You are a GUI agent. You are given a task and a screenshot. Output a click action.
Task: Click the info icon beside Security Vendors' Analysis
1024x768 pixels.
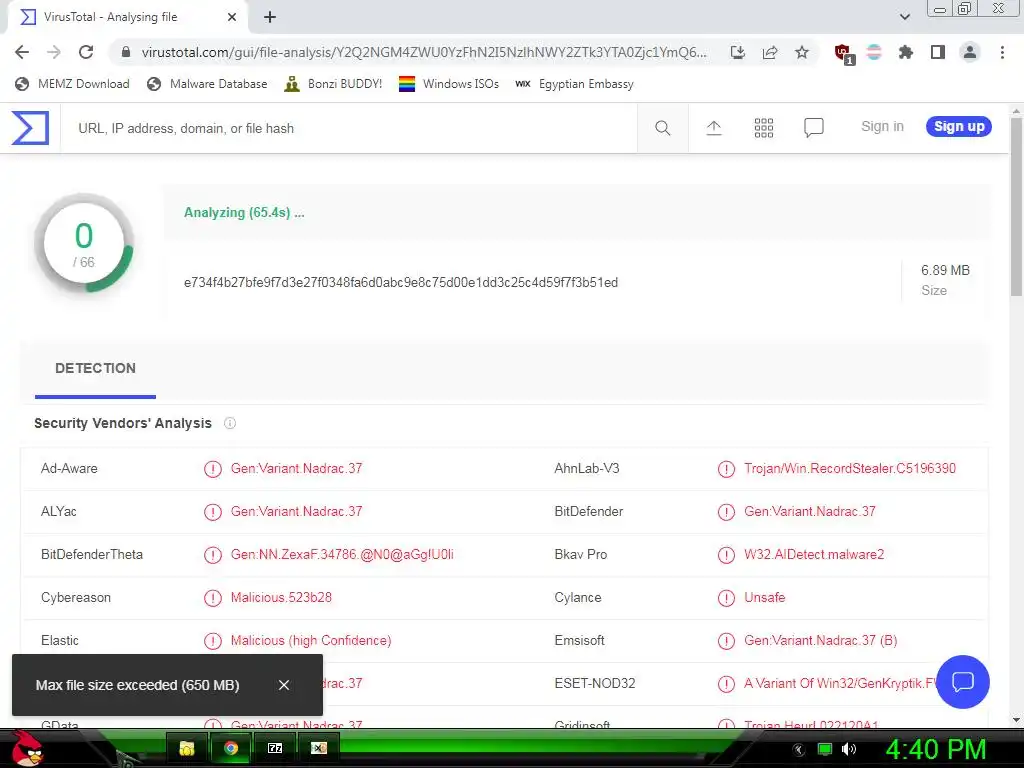[230, 423]
